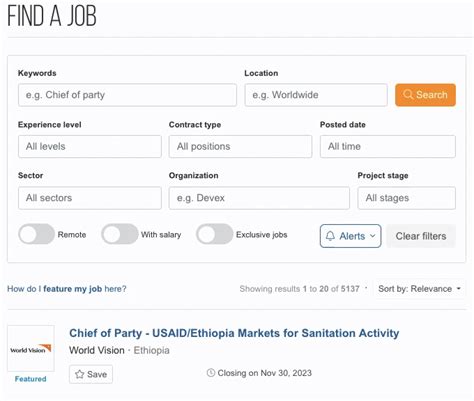Viewport: 474px width, 401px height.
Task: Open the Posted date All time dropdown
Action: (388, 146)
